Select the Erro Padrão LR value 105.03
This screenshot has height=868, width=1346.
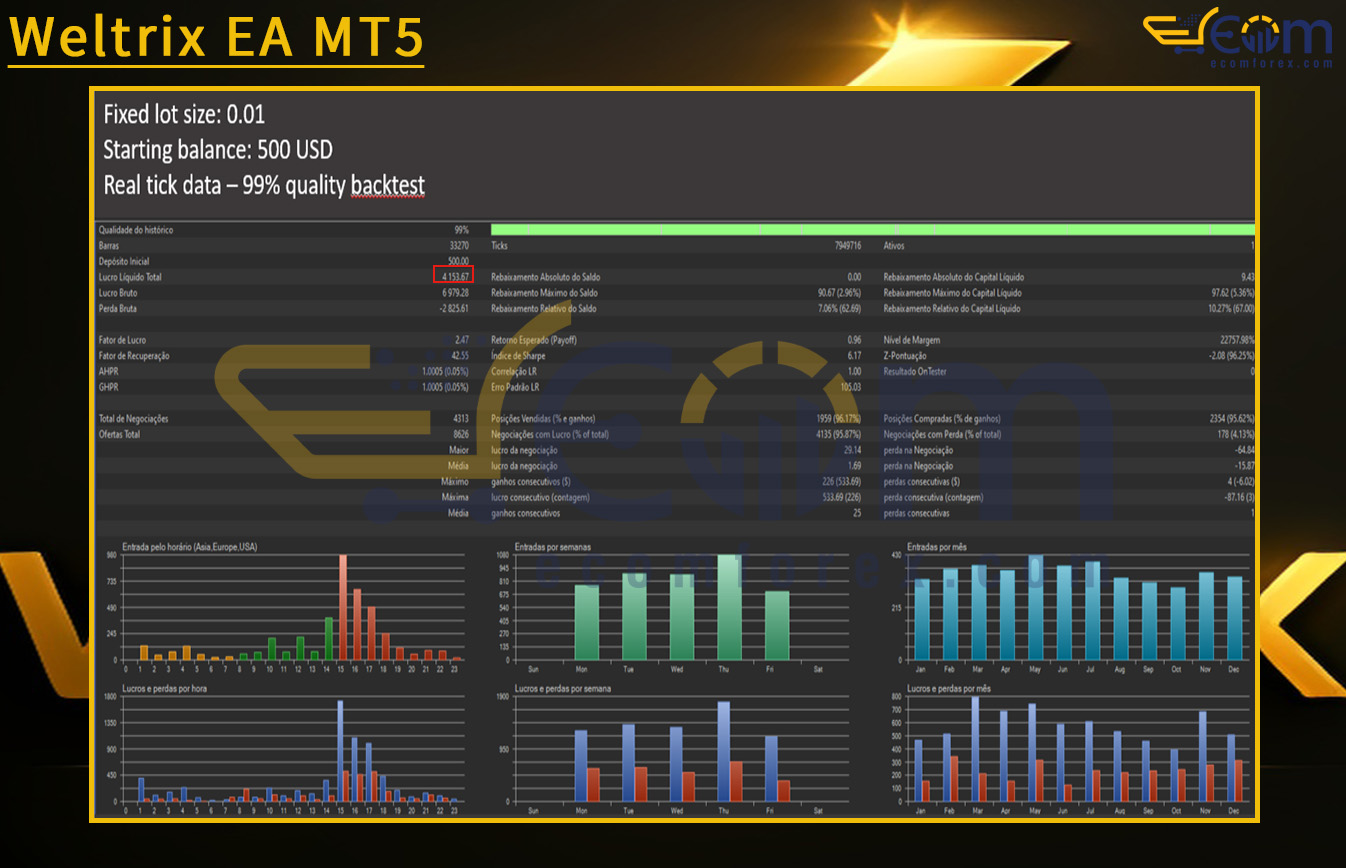pyautogui.click(x=851, y=387)
